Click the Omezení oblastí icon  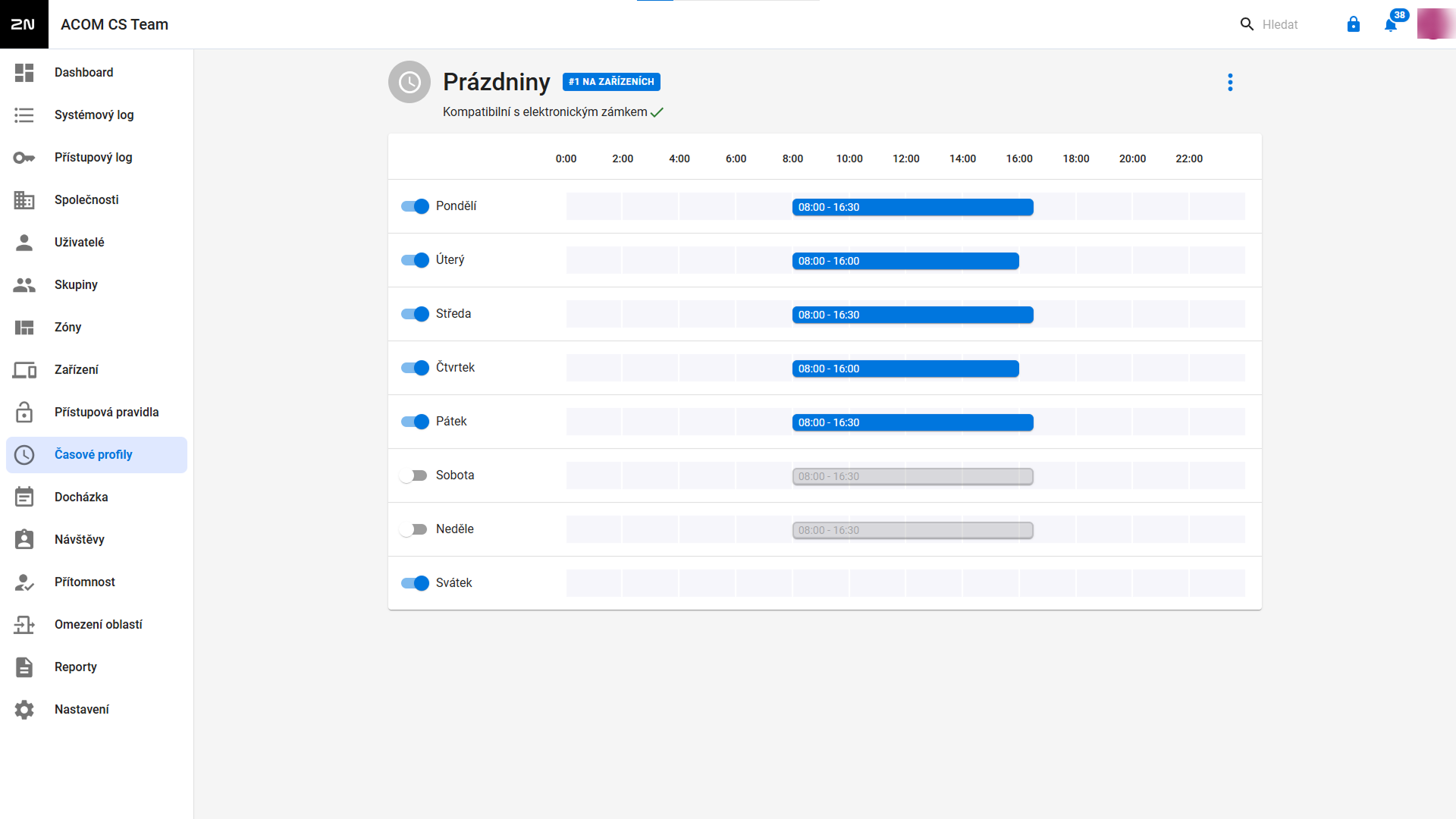[24, 625]
